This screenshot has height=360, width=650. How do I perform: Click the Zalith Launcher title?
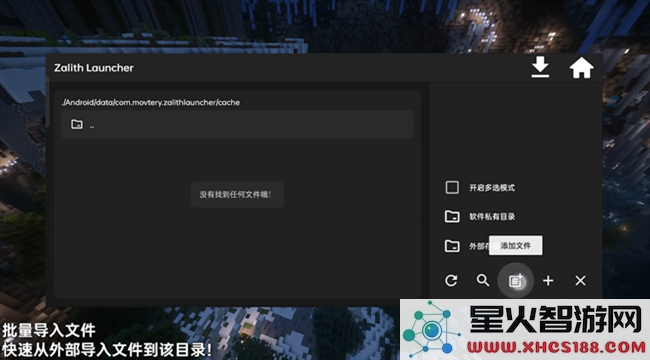[94, 68]
